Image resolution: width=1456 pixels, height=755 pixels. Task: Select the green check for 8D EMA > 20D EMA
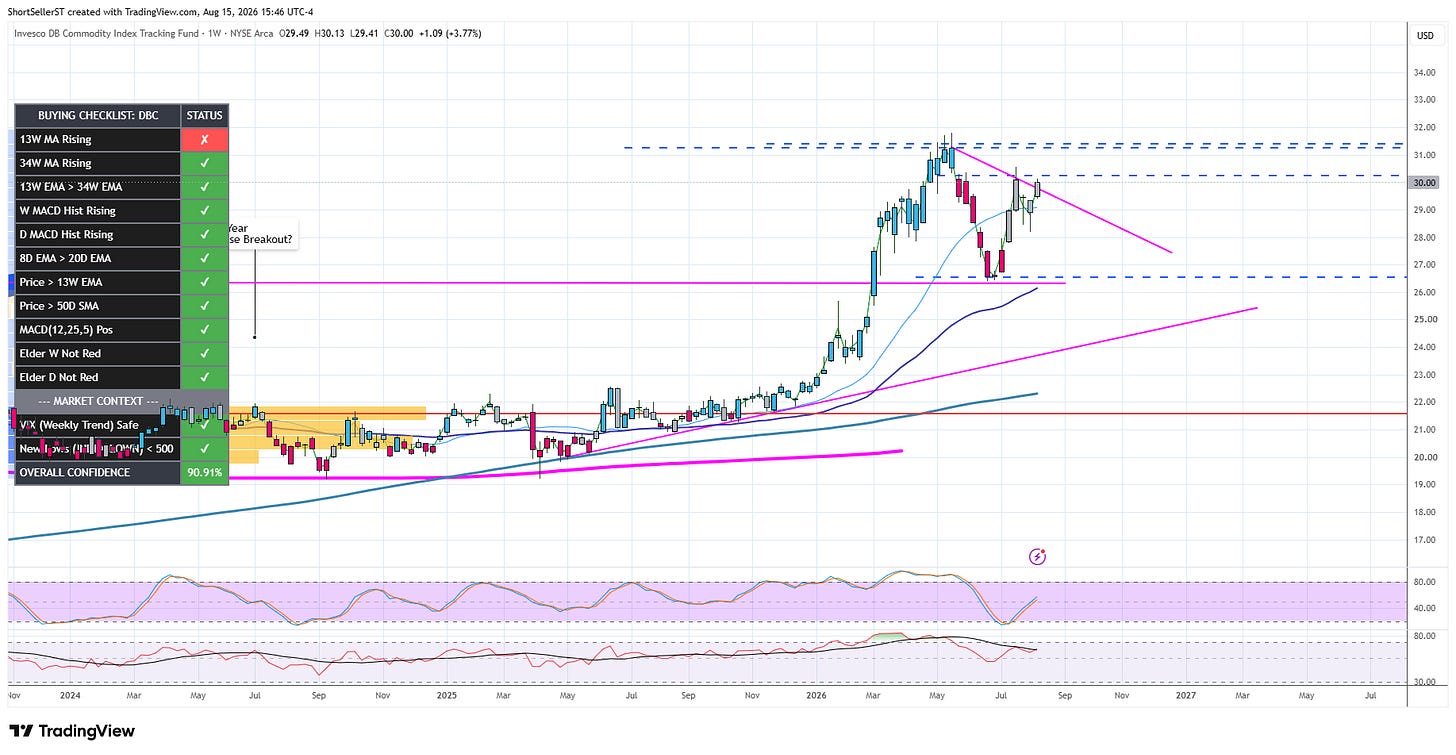[x=204, y=258]
